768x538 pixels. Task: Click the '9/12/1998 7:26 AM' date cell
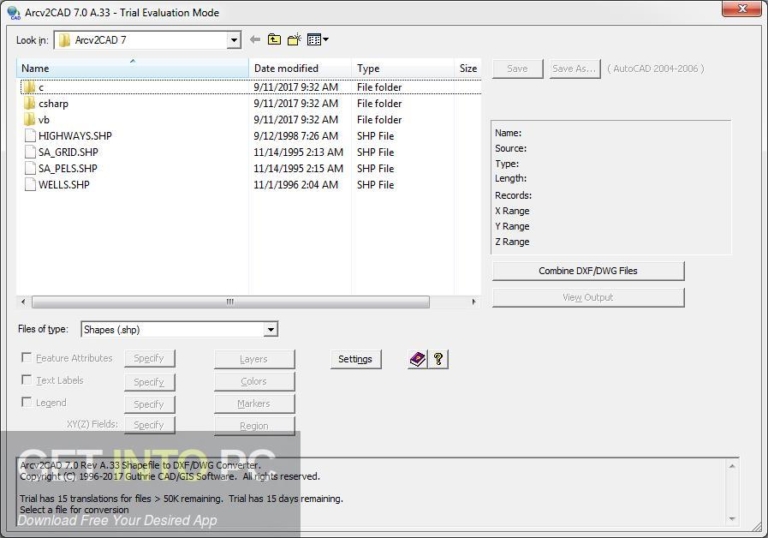click(x=296, y=136)
